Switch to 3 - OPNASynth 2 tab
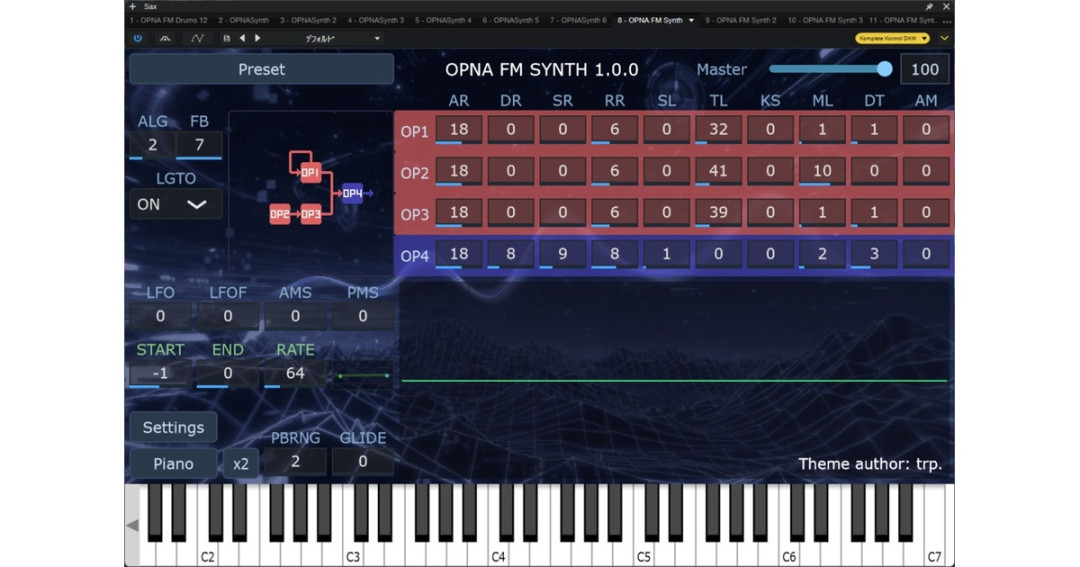Screen dimensions: 1080x567 pos(308,21)
